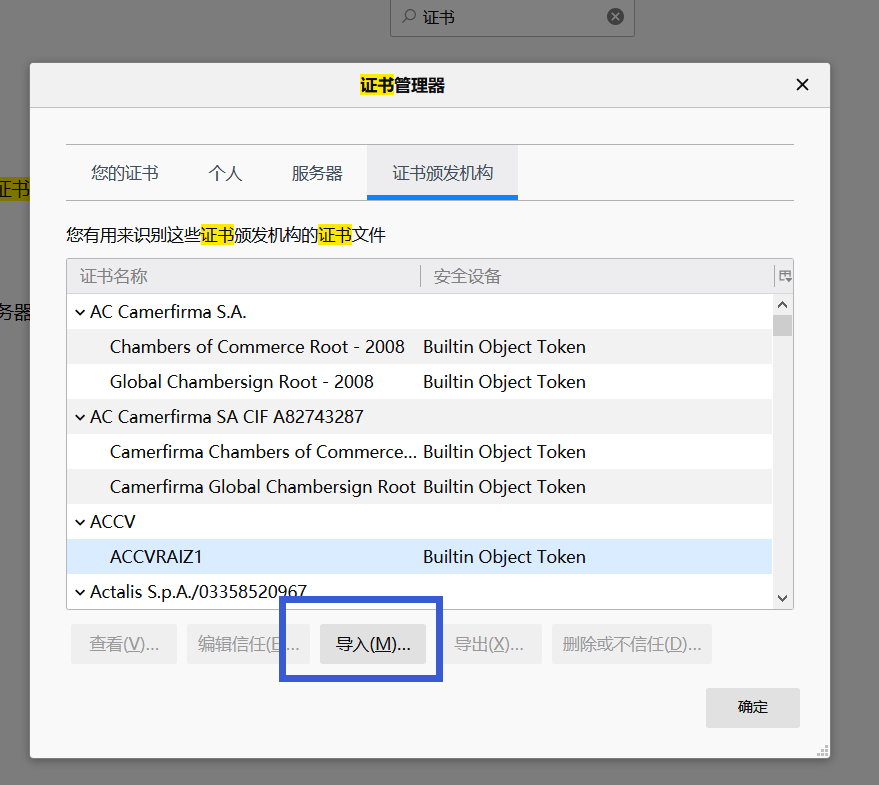The height and width of the screenshot is (785, 879).
Task: Click the 确定 button
Action: click(x=752, y=707)
